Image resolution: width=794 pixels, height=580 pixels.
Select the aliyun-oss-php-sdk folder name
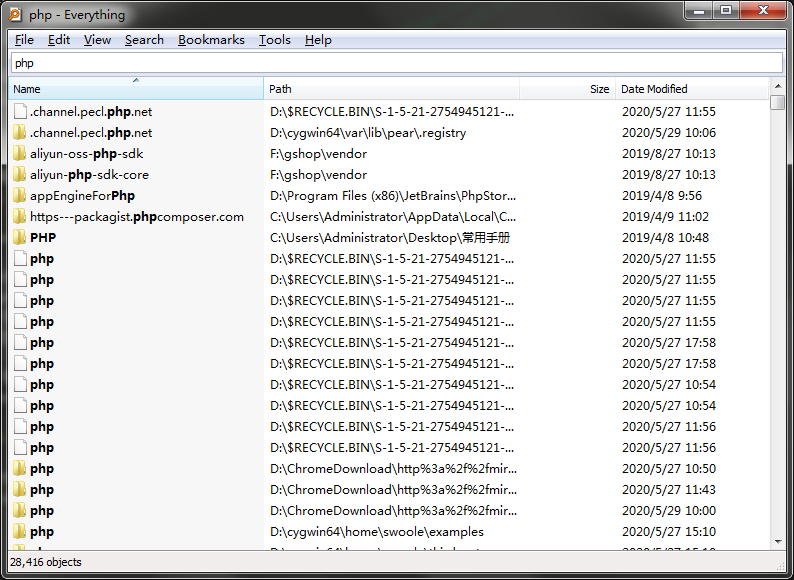87,153
